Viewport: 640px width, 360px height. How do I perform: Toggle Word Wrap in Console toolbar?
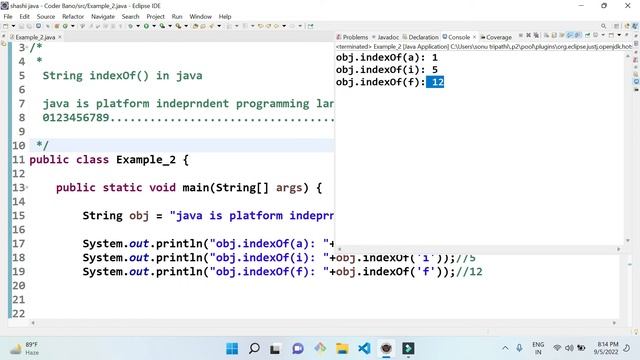pos(562,35)
